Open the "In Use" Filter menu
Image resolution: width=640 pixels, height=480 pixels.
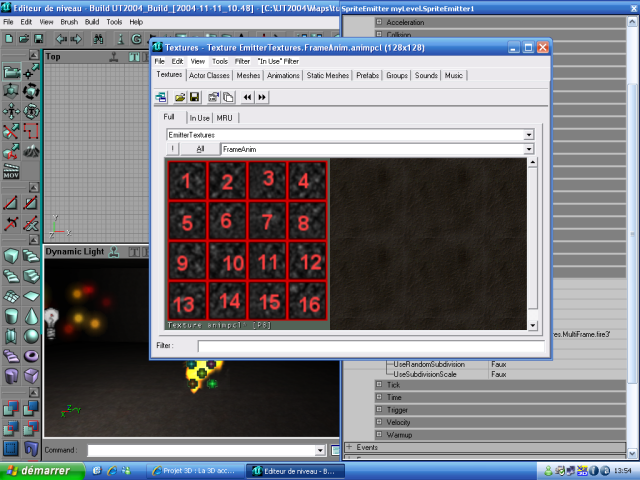pos(278,61)
